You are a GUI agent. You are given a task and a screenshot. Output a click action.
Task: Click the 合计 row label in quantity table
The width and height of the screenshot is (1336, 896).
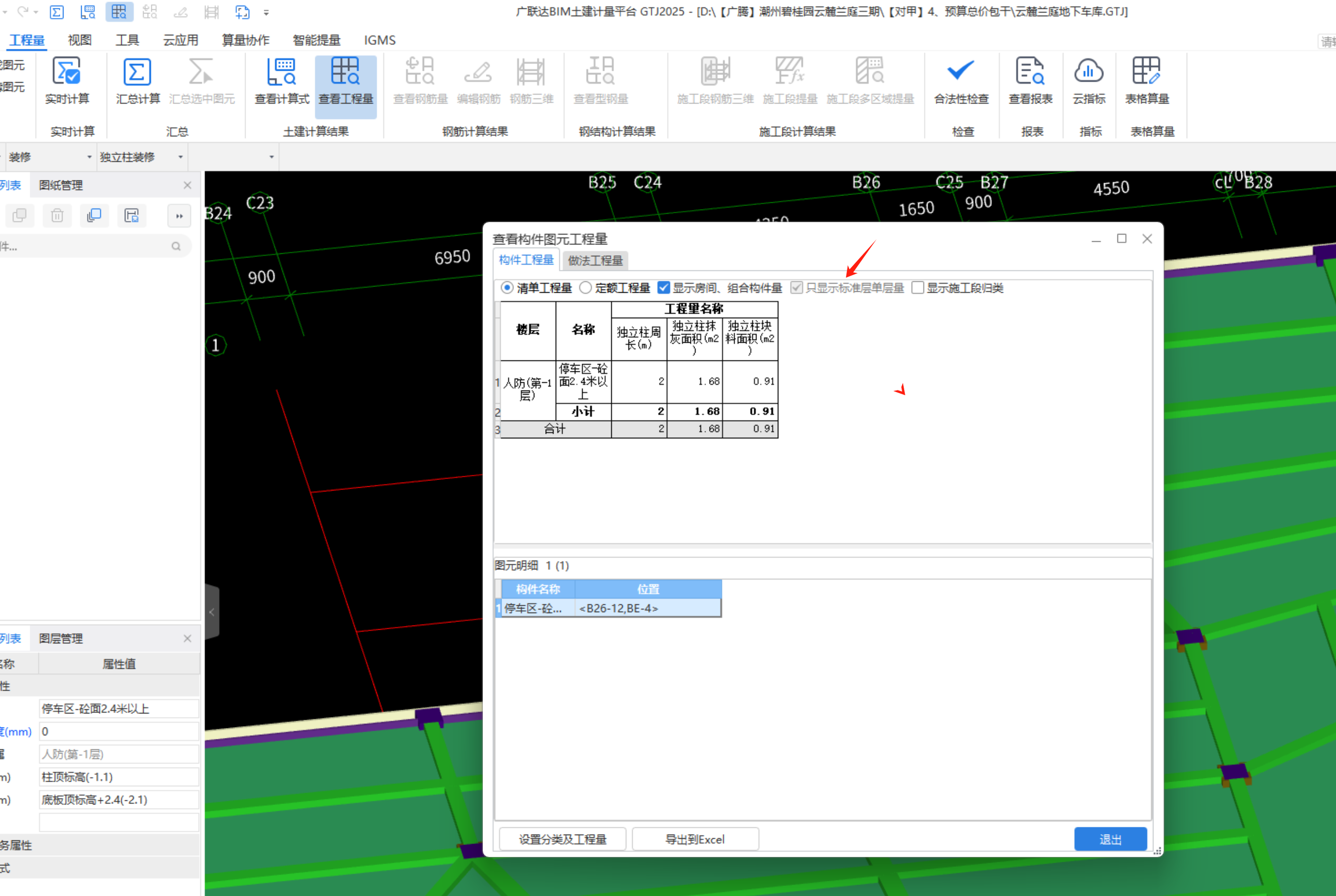(555, 428)
